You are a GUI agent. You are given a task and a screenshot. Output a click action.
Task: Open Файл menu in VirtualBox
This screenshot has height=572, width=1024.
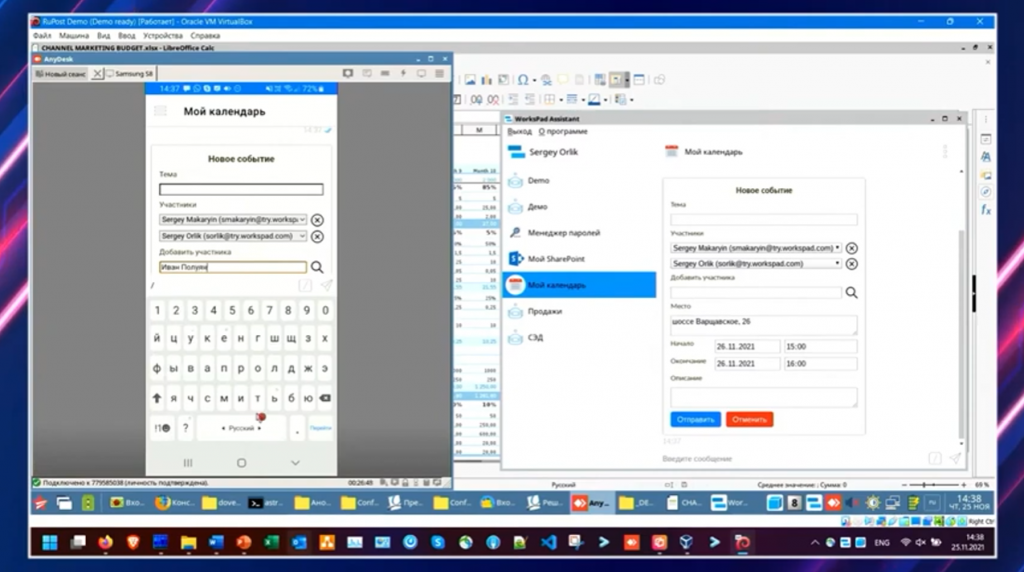click(x=42, y=35)
